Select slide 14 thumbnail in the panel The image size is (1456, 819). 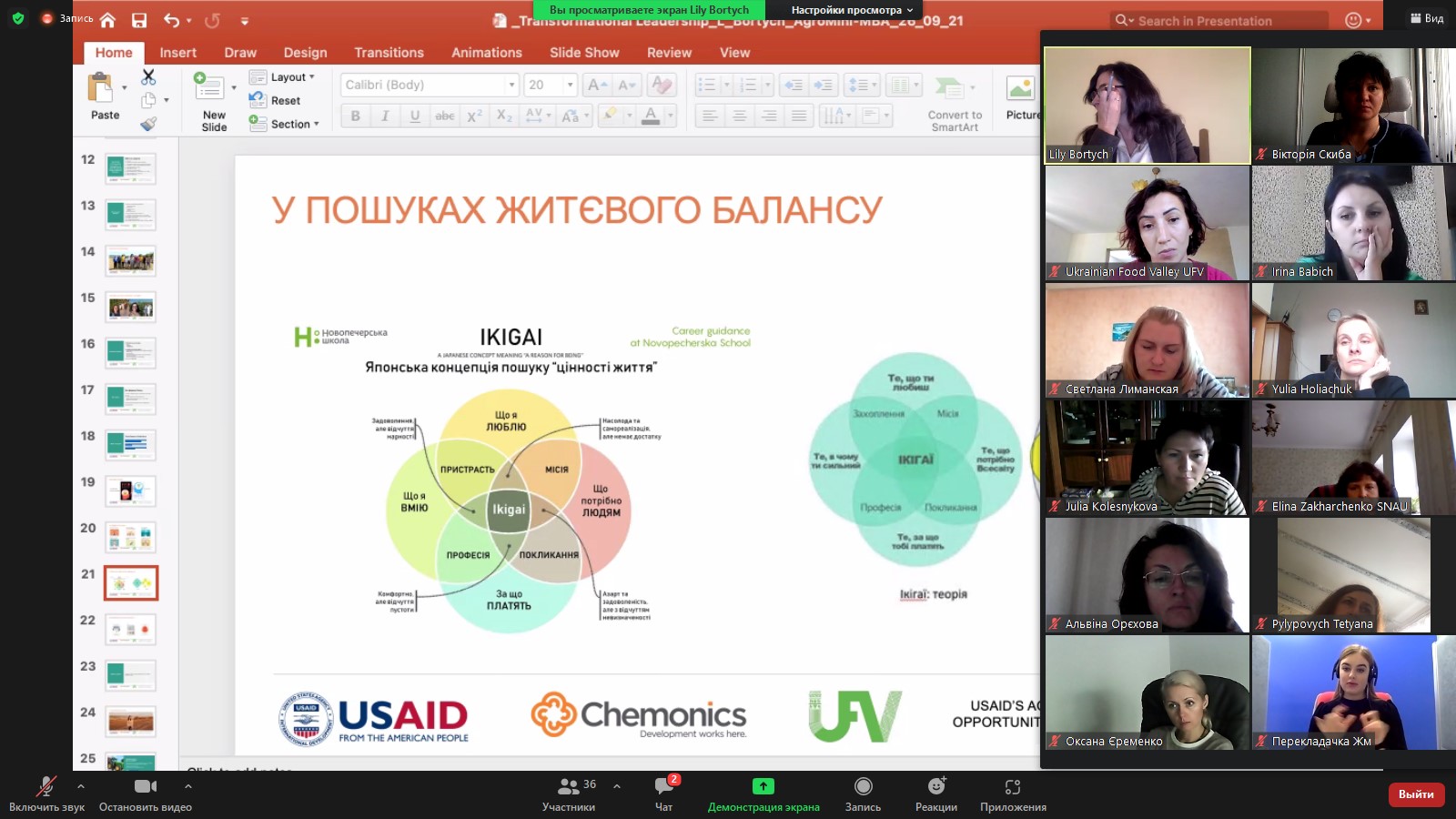[131, 261]
